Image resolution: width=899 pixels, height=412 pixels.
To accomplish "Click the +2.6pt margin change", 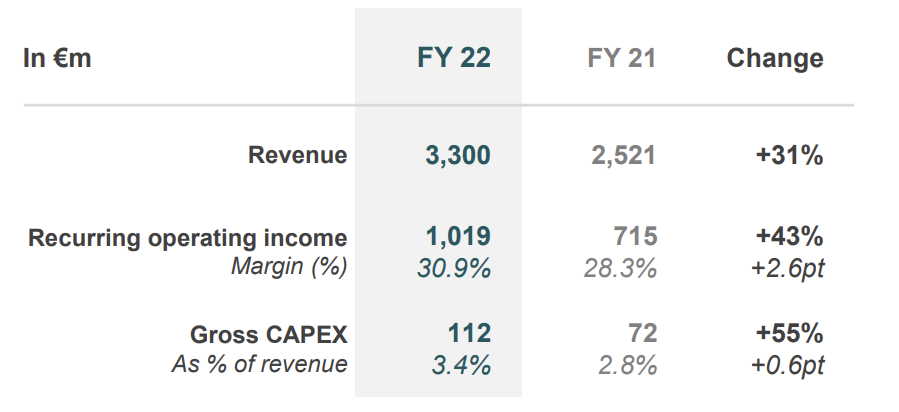I will (787, 267).
